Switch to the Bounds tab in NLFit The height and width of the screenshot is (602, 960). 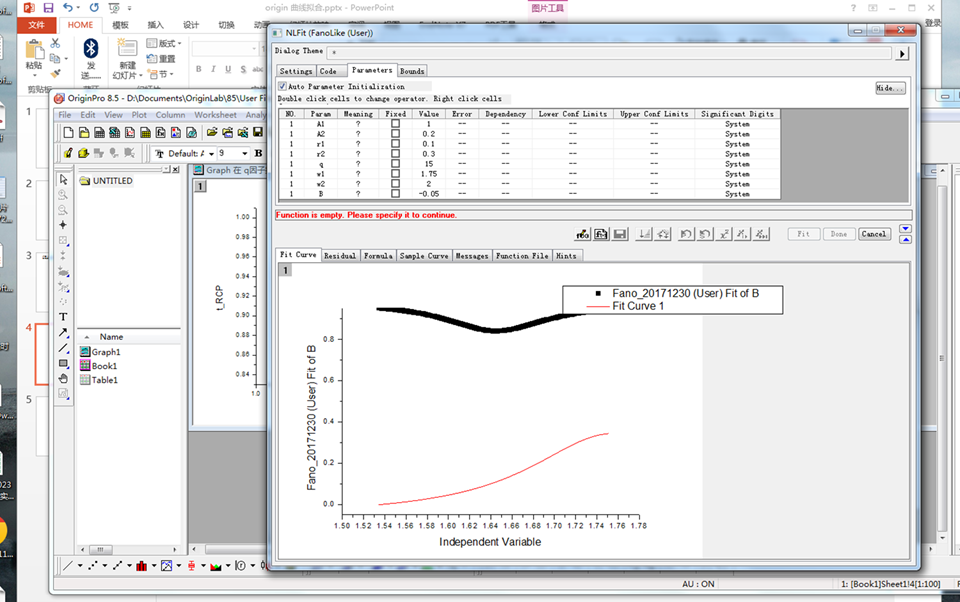[x=412, y=71]
